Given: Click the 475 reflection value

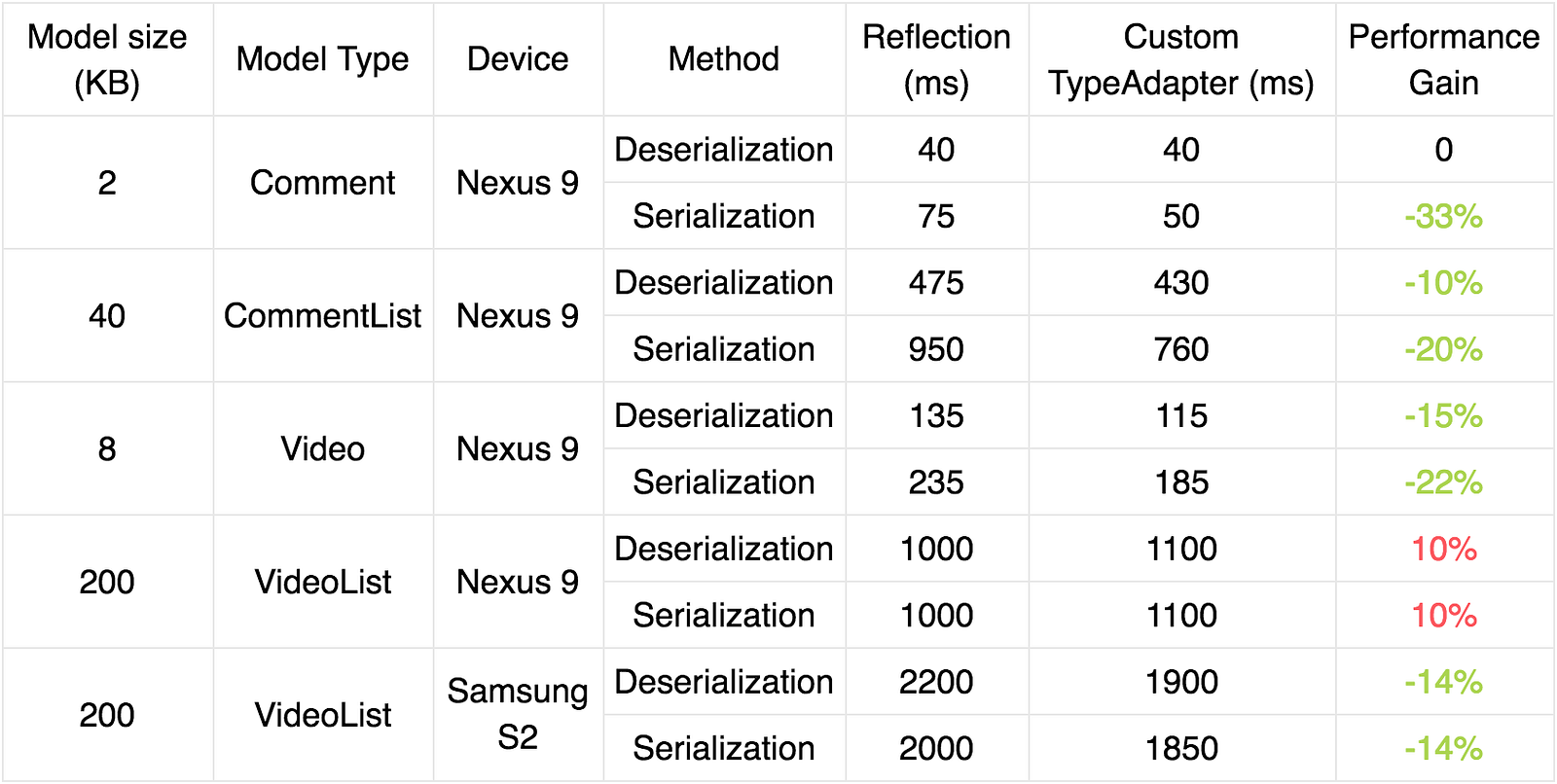Looking at the screenshot, I should point(936,283).
